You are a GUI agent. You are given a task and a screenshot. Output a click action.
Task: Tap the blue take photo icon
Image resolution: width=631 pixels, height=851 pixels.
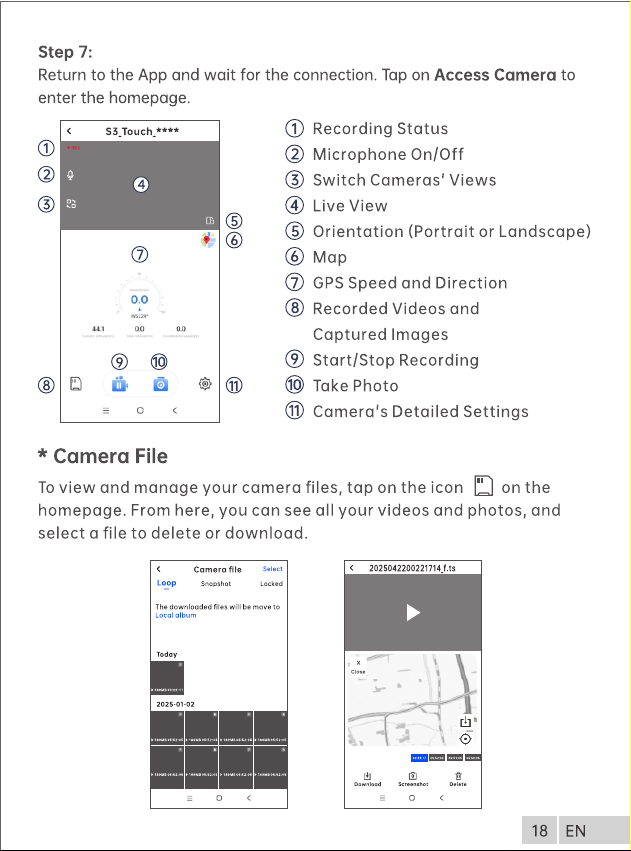161,384
